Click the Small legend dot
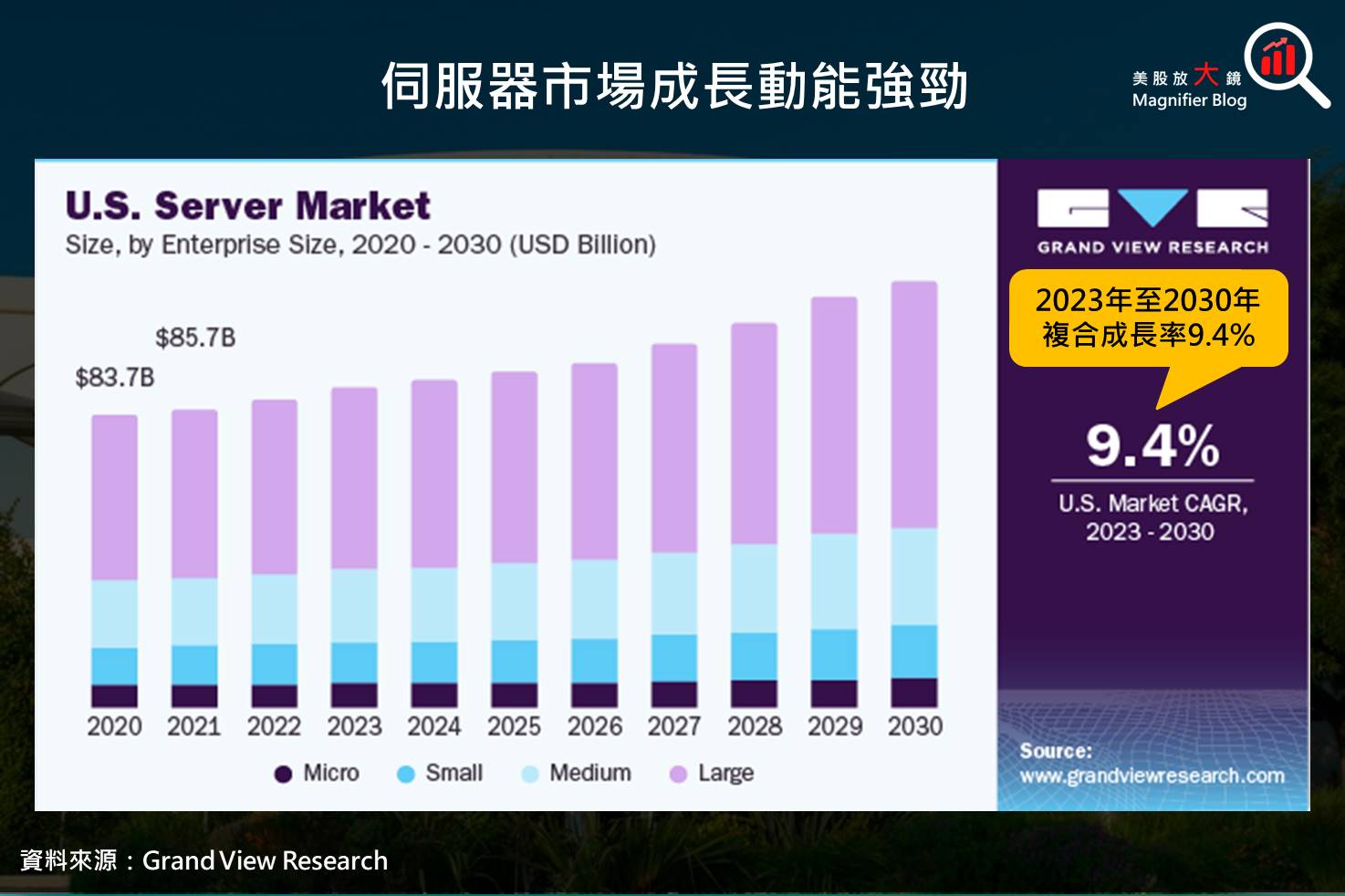This screenshot has width=1345, height=896. (406, 774)
